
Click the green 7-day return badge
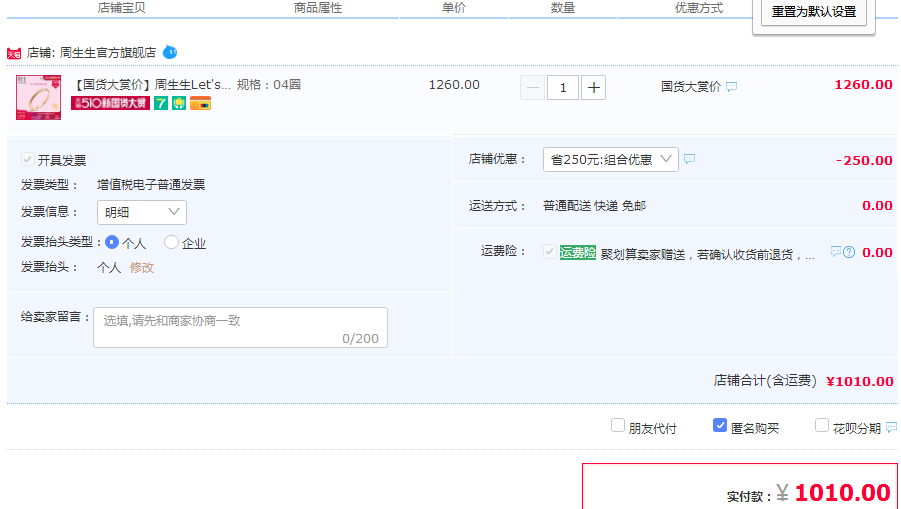pos(161,103)
